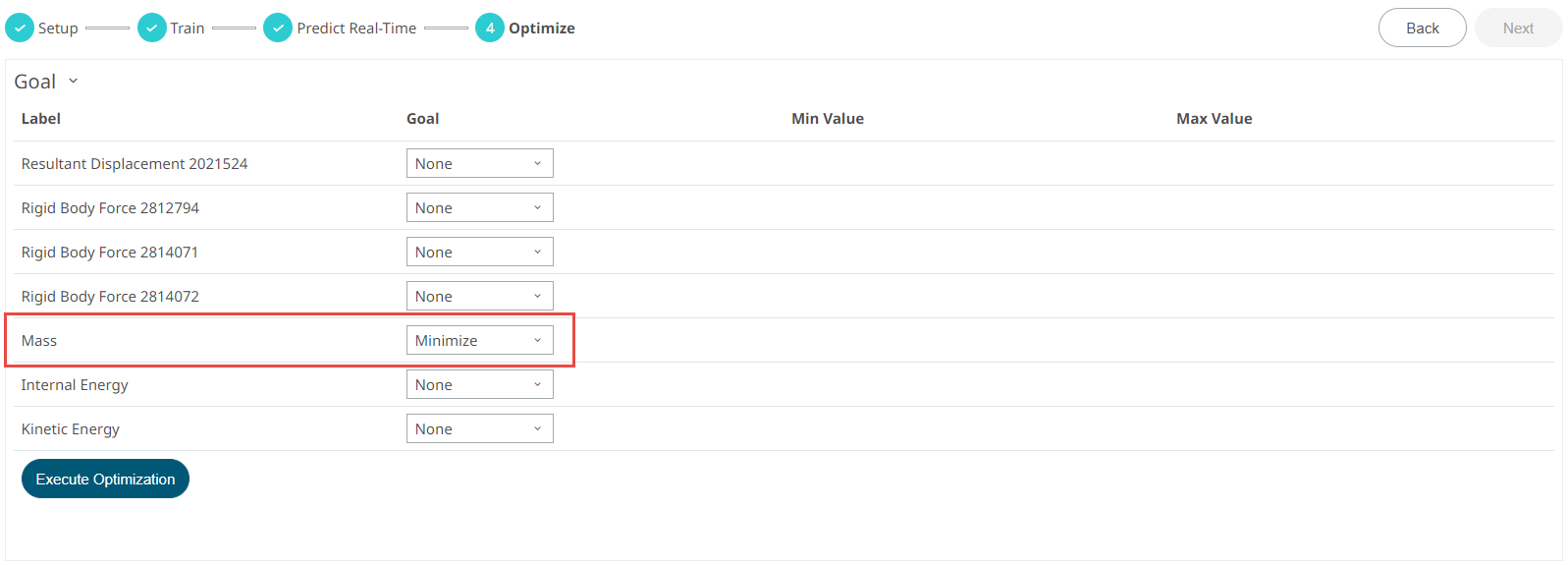Go to the Predict Real-Time step label
Viewport: 1568px width, 565px height.
click(x=356, y=28)
